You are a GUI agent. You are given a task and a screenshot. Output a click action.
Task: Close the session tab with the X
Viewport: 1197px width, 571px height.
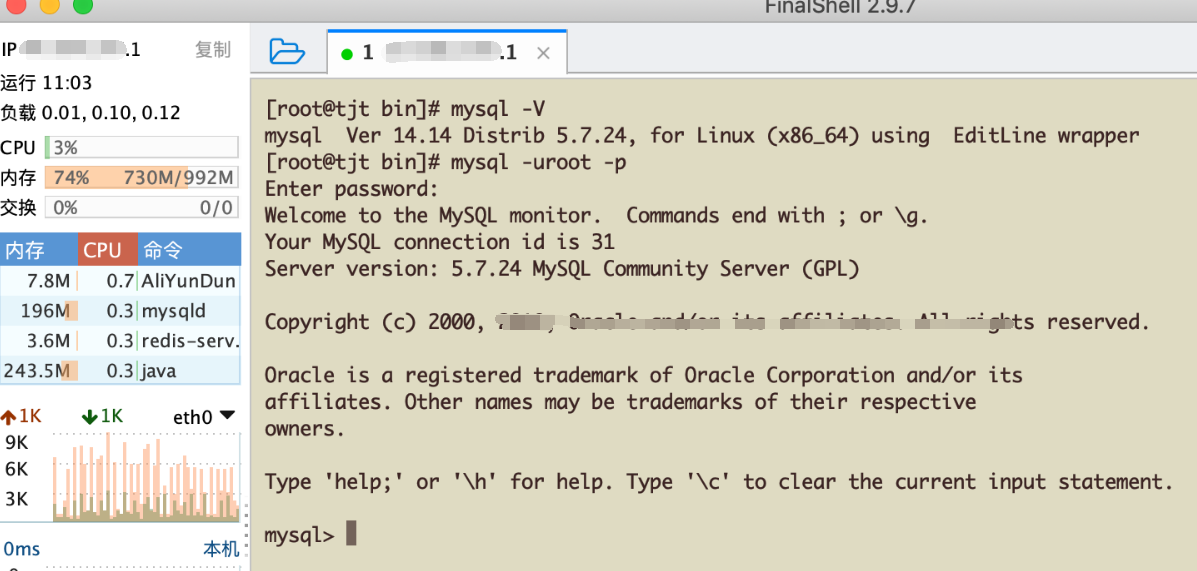click(543, 53)
